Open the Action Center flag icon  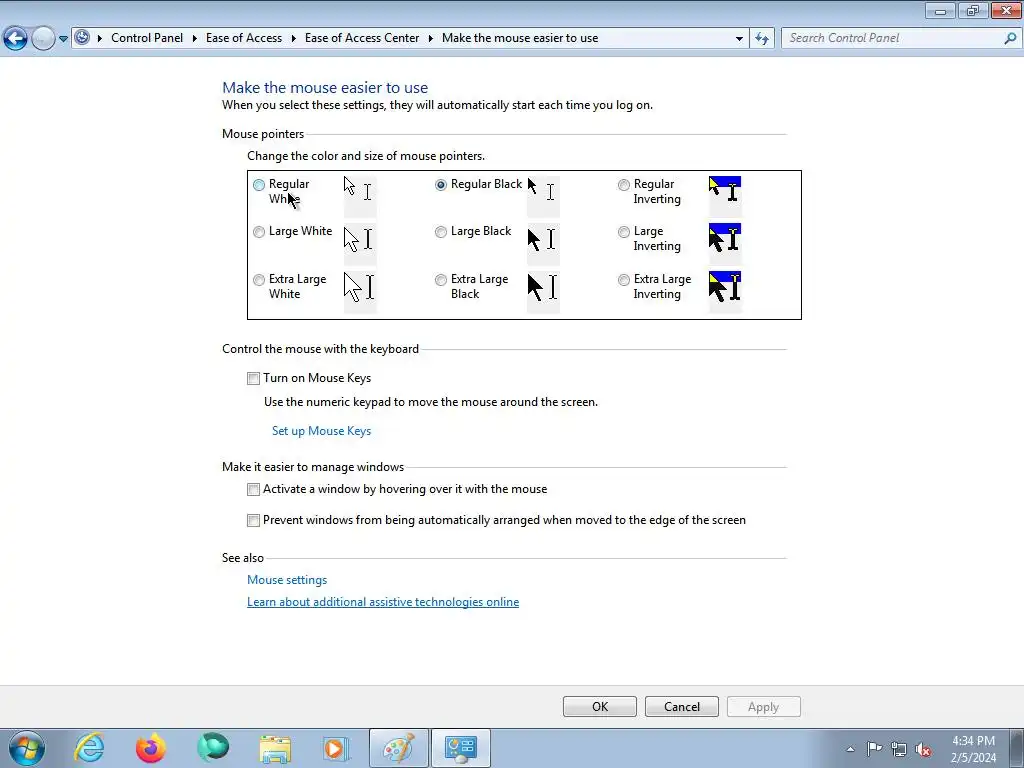tap(874, 748)
